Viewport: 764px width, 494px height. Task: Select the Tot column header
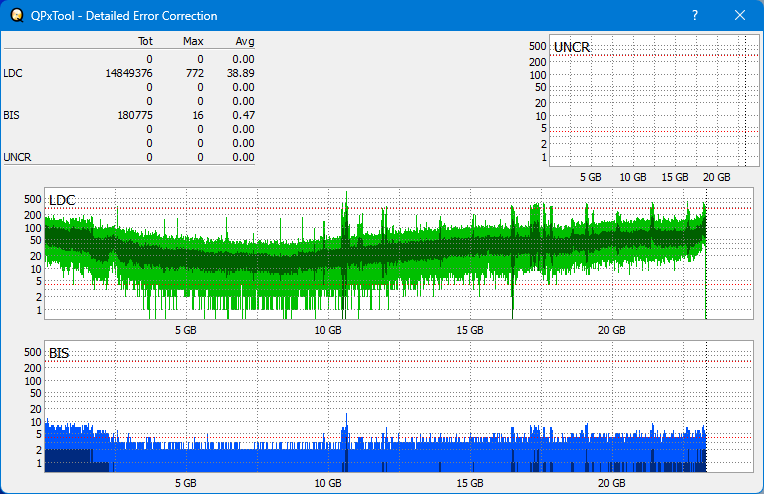coord(144,42)
